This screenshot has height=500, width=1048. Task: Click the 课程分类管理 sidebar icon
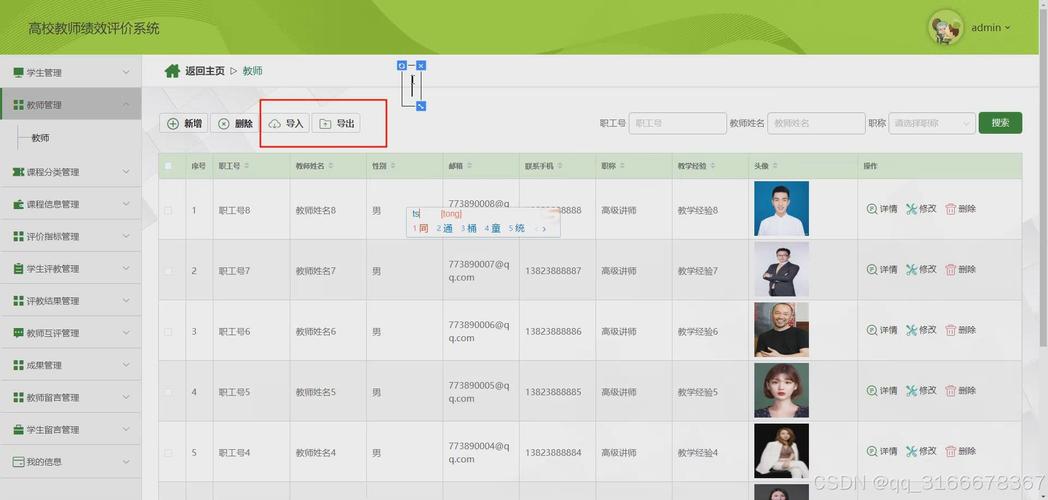coord(18,172)
